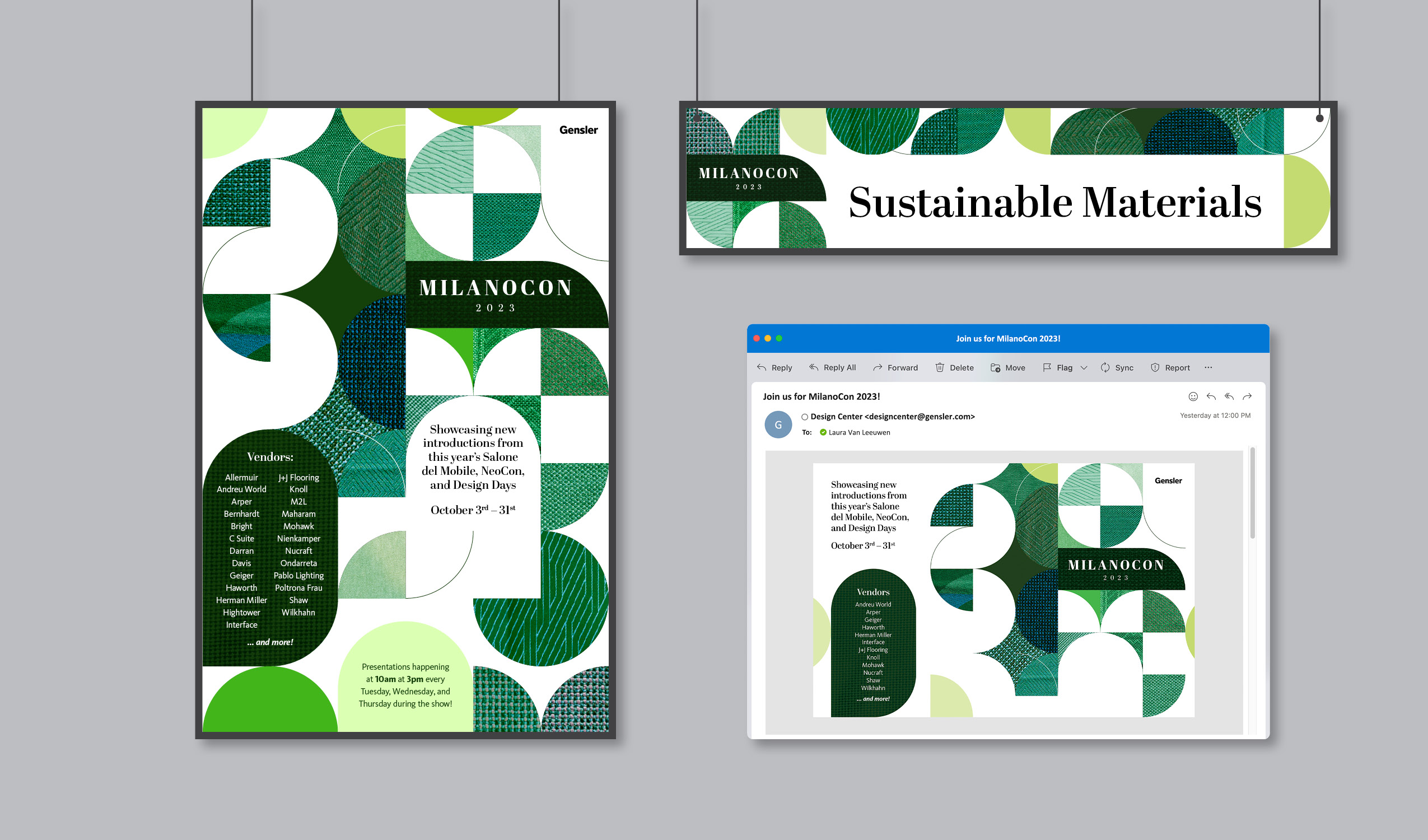Click the 'Yesterday at 12:00 PM' timestamp
The height and width of the screenshot is (840, 1428).
1215,416
